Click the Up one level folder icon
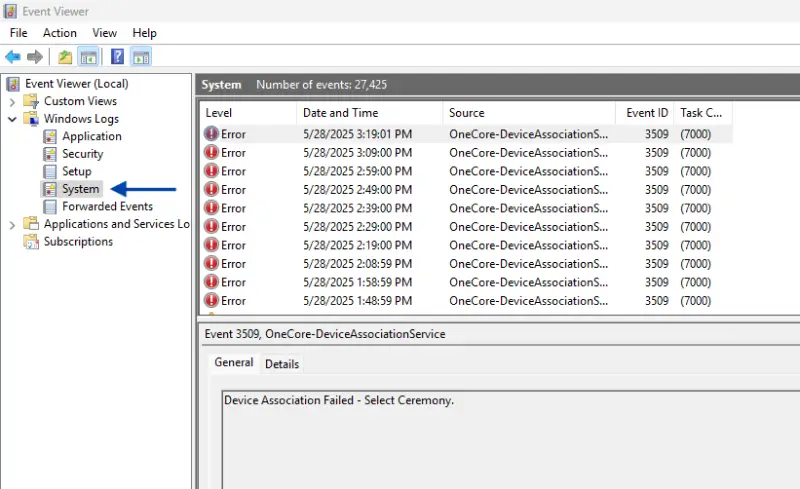800x489 pixels. [x=65, y=57]
